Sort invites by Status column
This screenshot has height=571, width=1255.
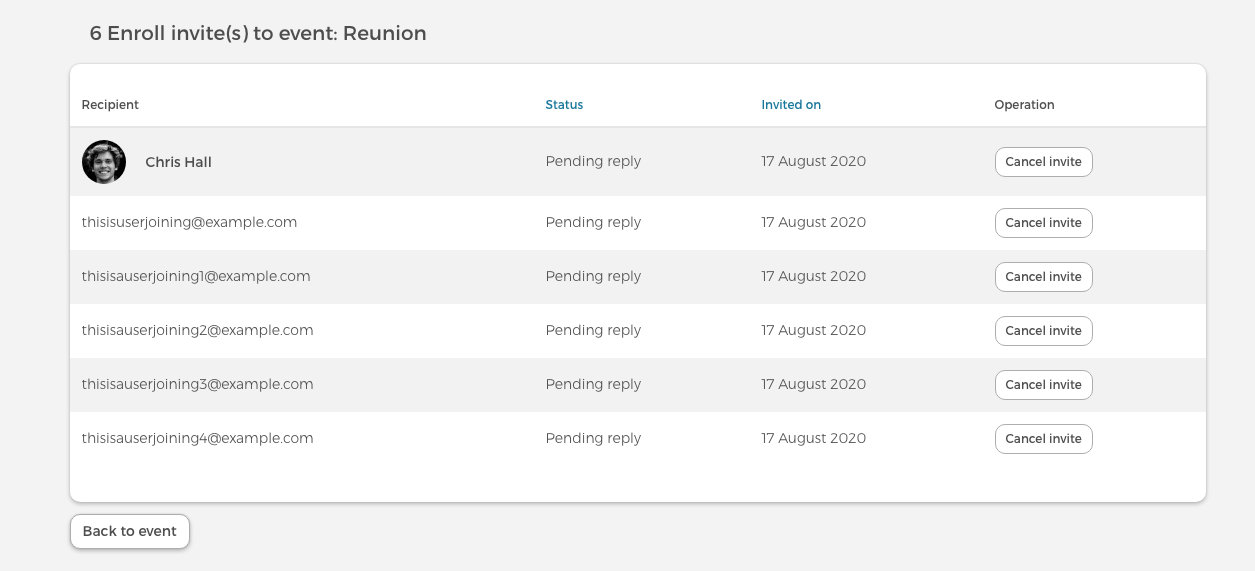click(564, 105)
